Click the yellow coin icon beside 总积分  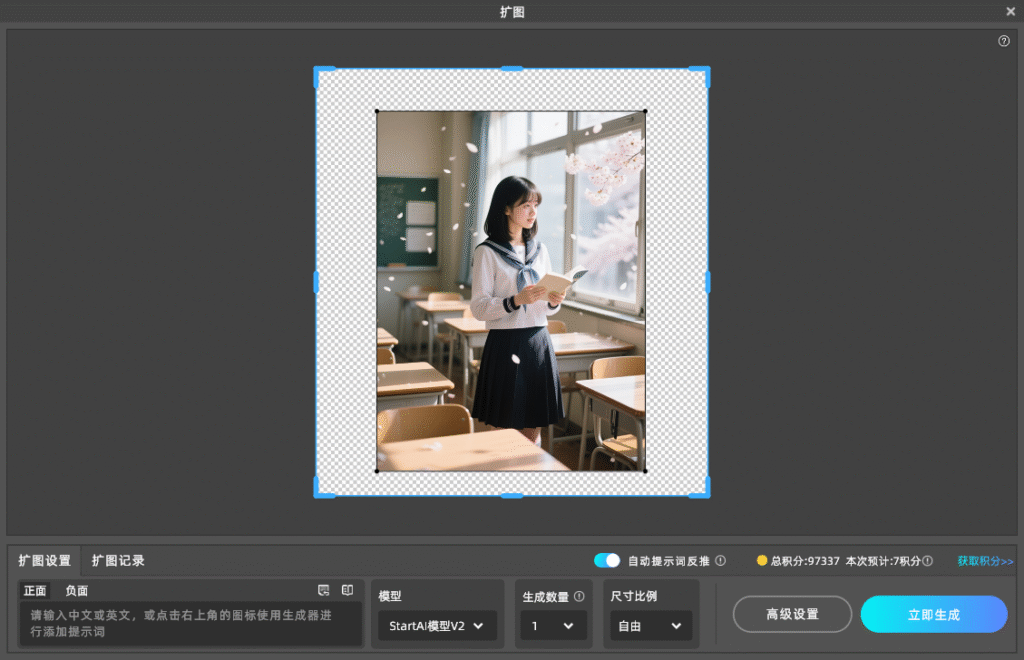tap(763, 561)
